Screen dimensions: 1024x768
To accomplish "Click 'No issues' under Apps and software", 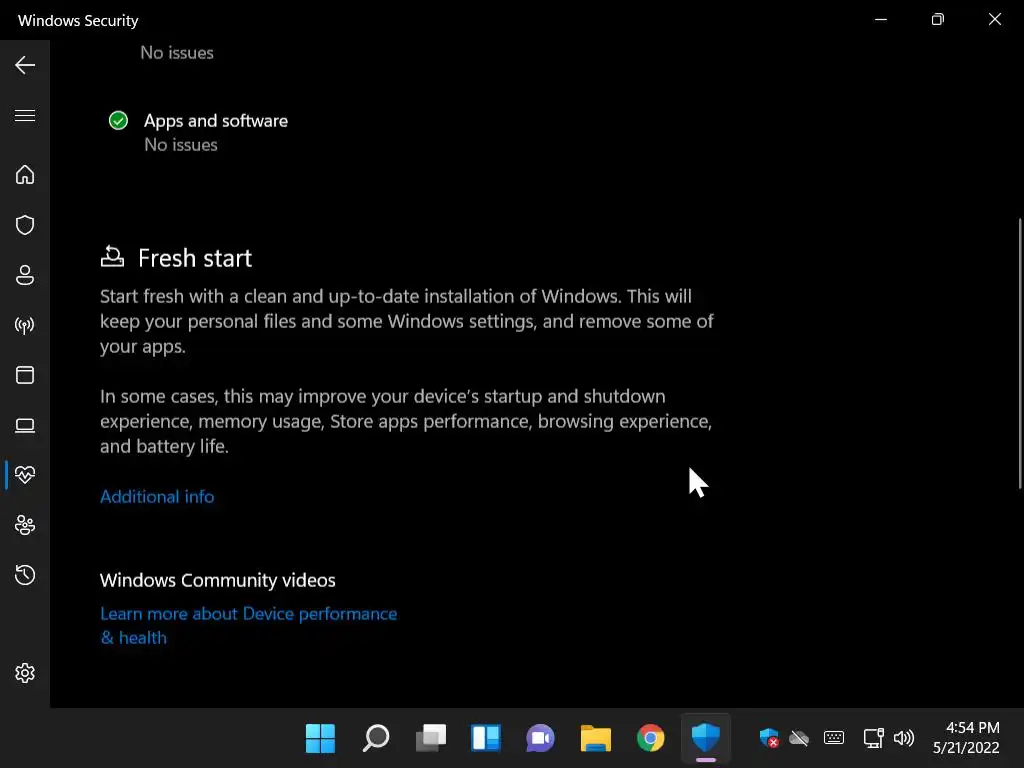I will click(x=181, y=145).
